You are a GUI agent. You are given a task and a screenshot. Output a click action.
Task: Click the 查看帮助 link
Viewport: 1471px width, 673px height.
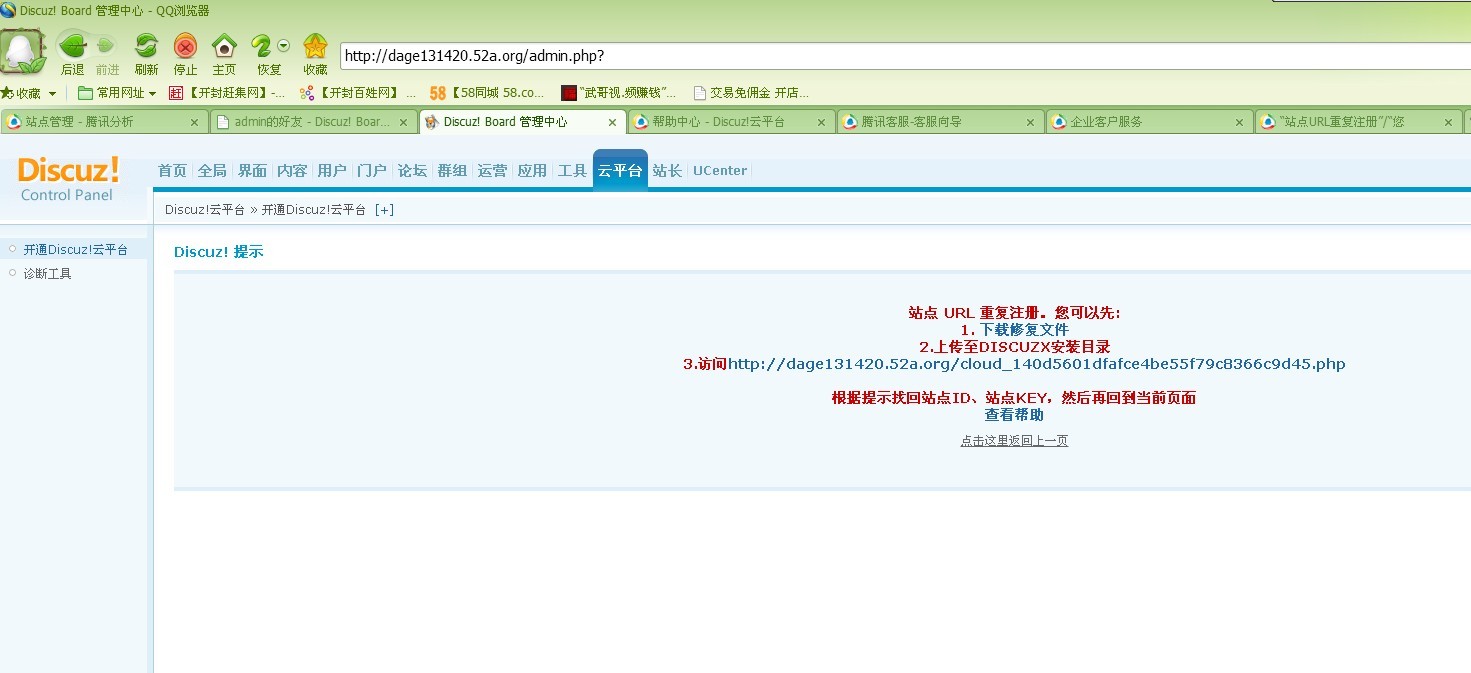[1014, 415]
